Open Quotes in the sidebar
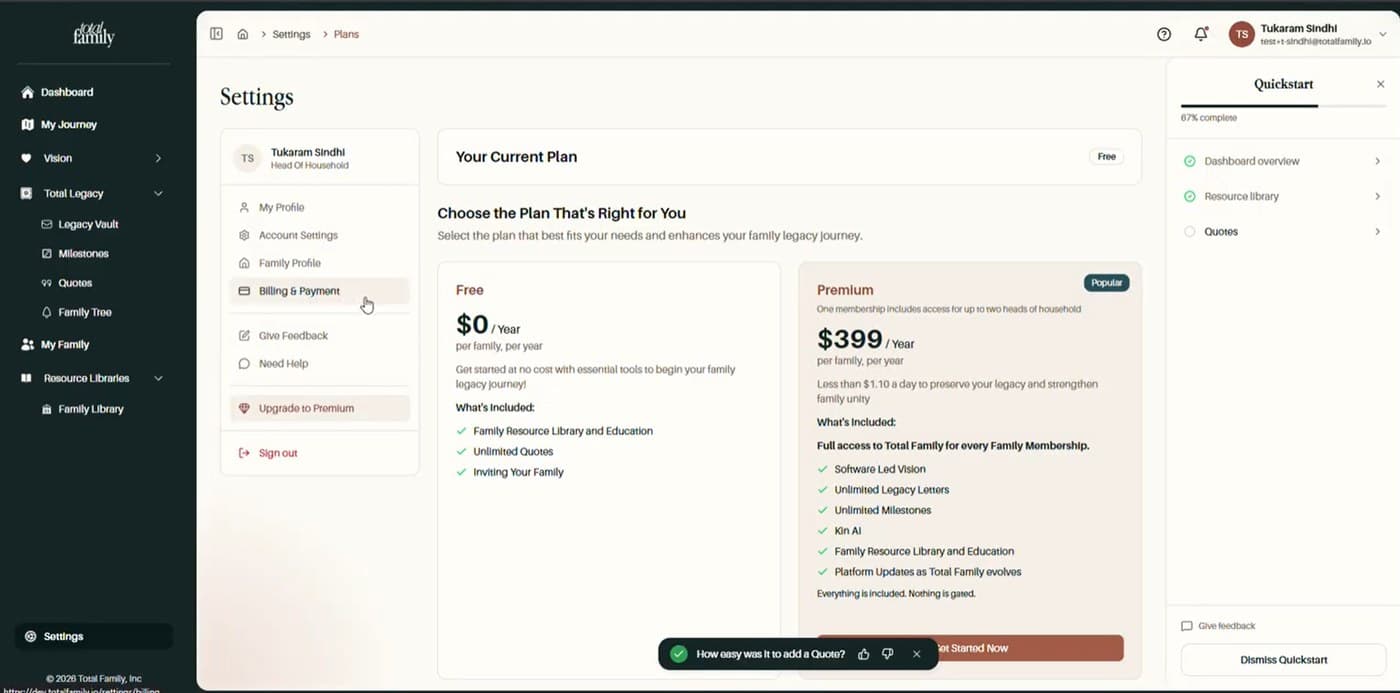This screenshot has height=693, width=1400. click(x=75, y=283)
